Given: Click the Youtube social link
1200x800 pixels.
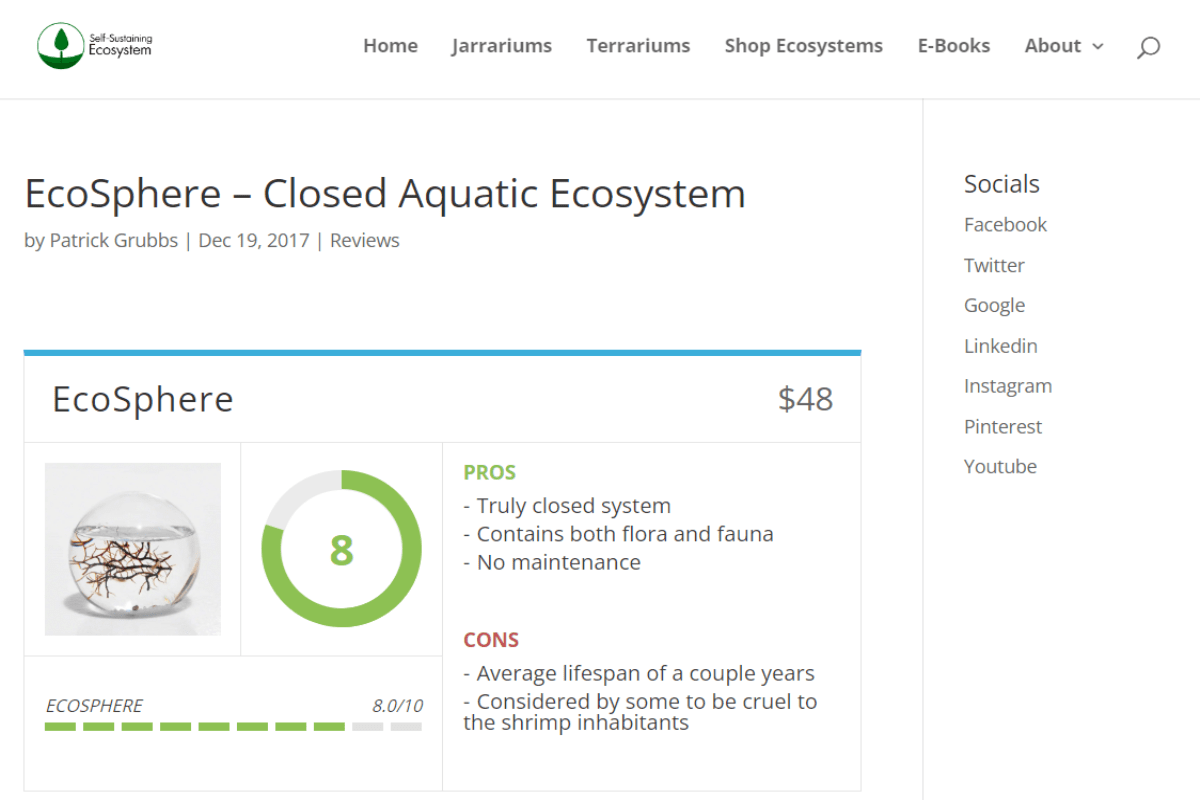Looking at the screenshot, I should click(1000, 467).
